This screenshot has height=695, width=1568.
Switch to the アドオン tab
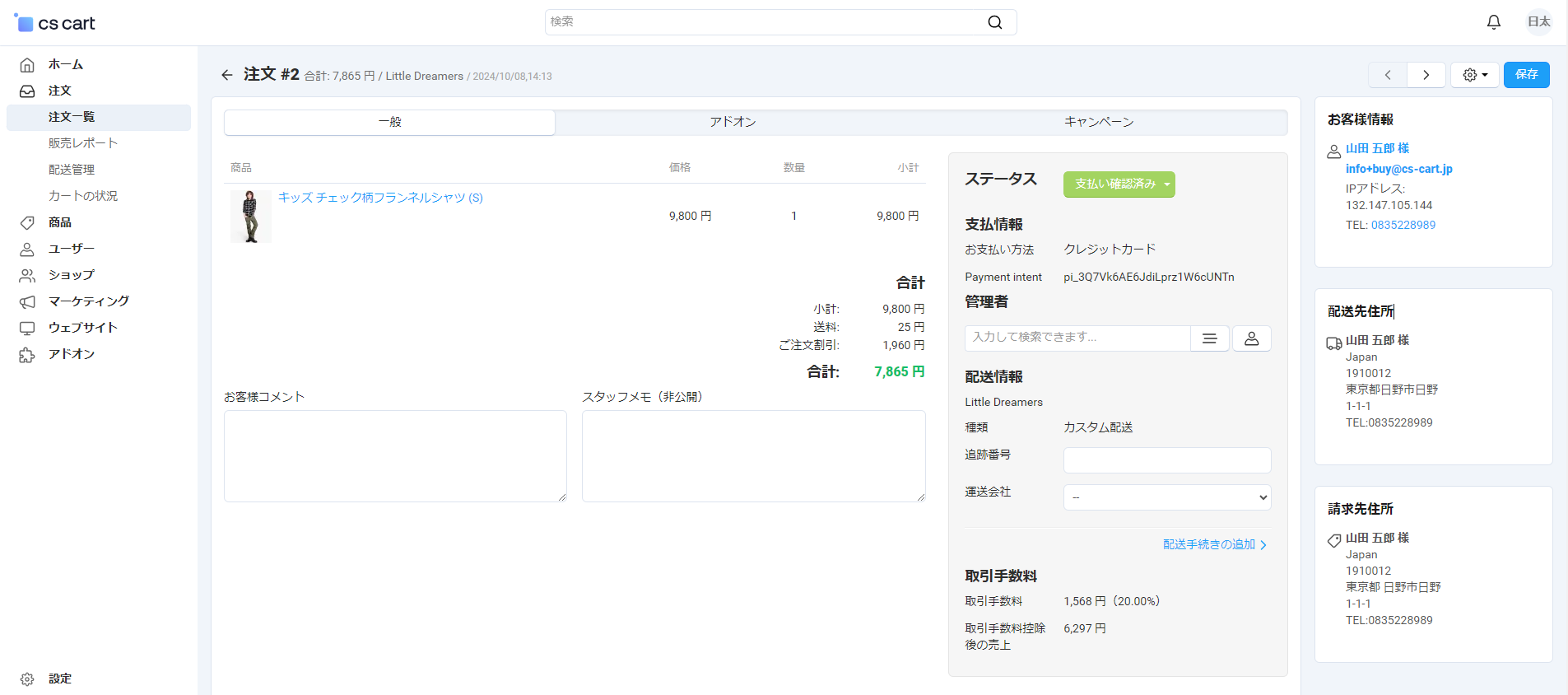click(733, 122)
